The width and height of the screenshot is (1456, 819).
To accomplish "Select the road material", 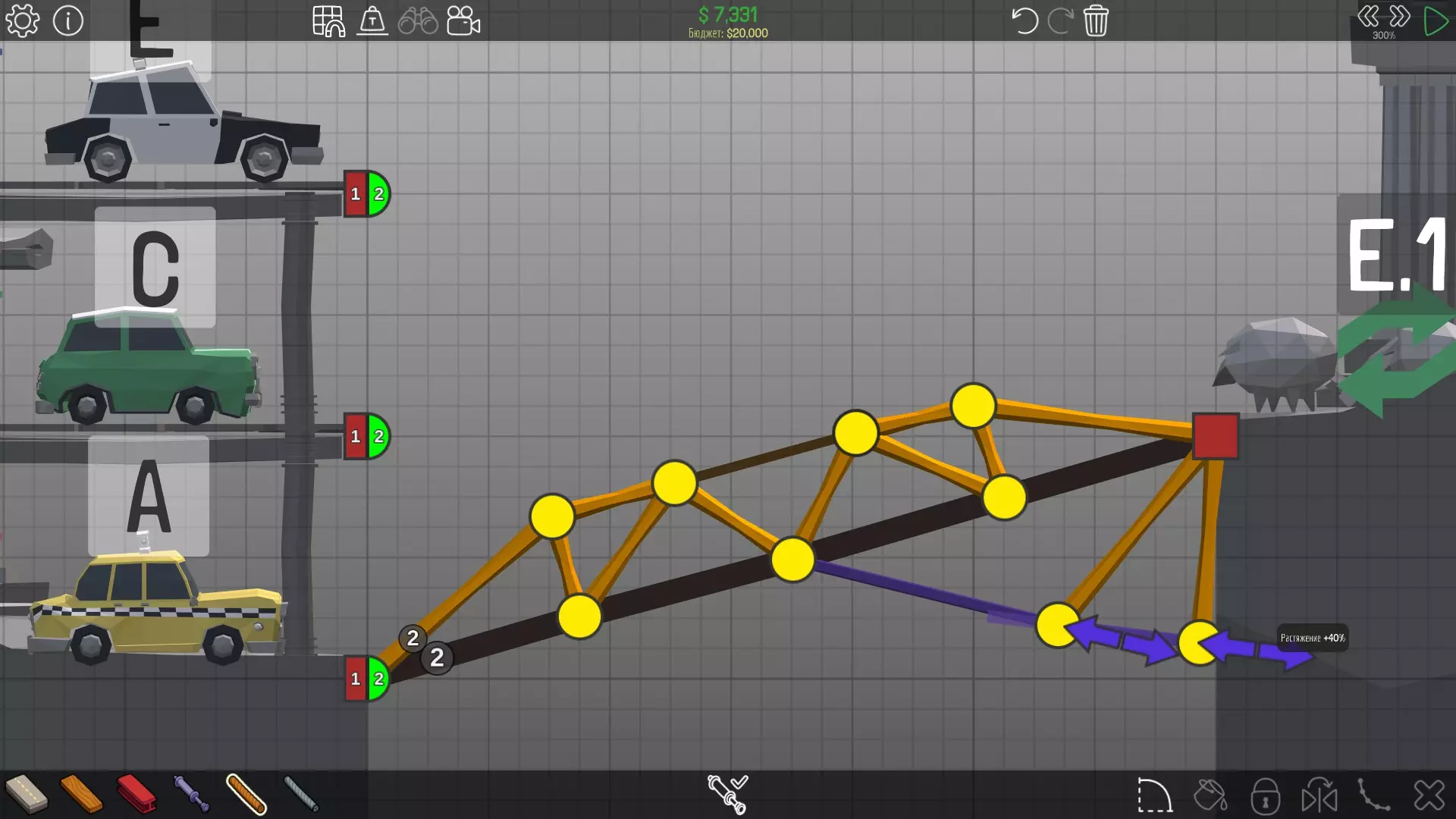I will (x=26, y=793).
